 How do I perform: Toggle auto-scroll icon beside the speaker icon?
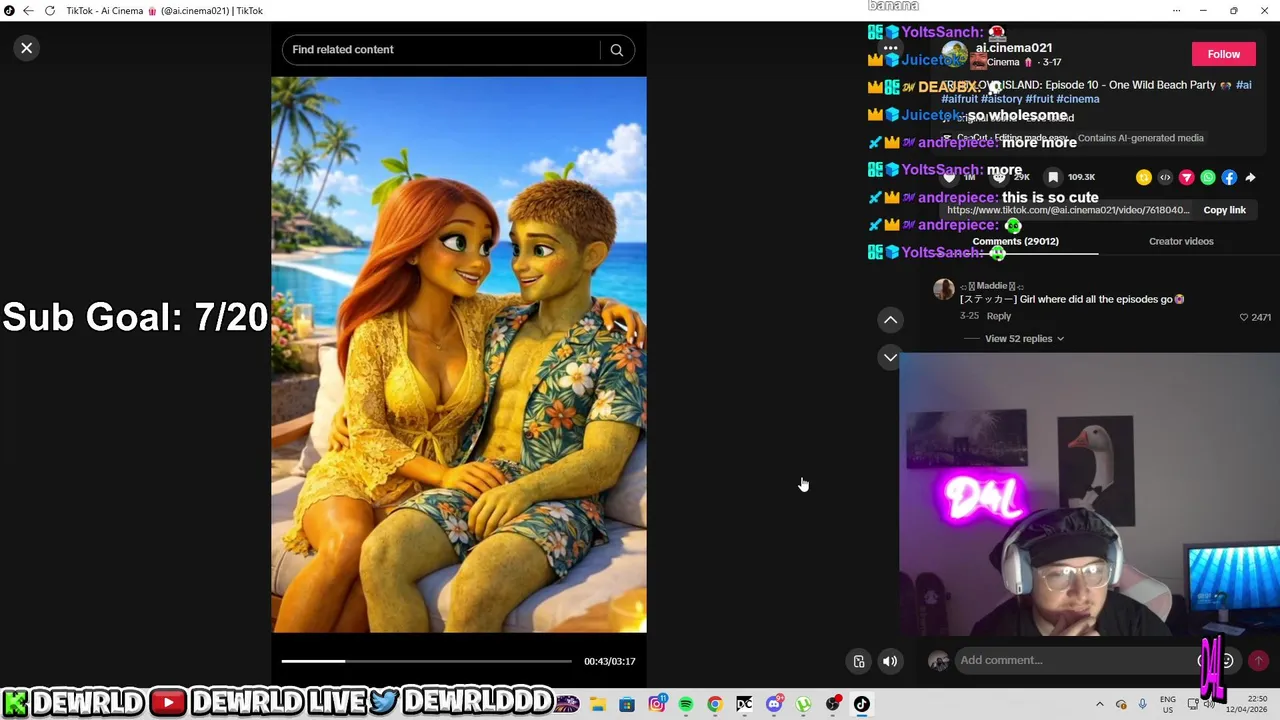[858, 661]
